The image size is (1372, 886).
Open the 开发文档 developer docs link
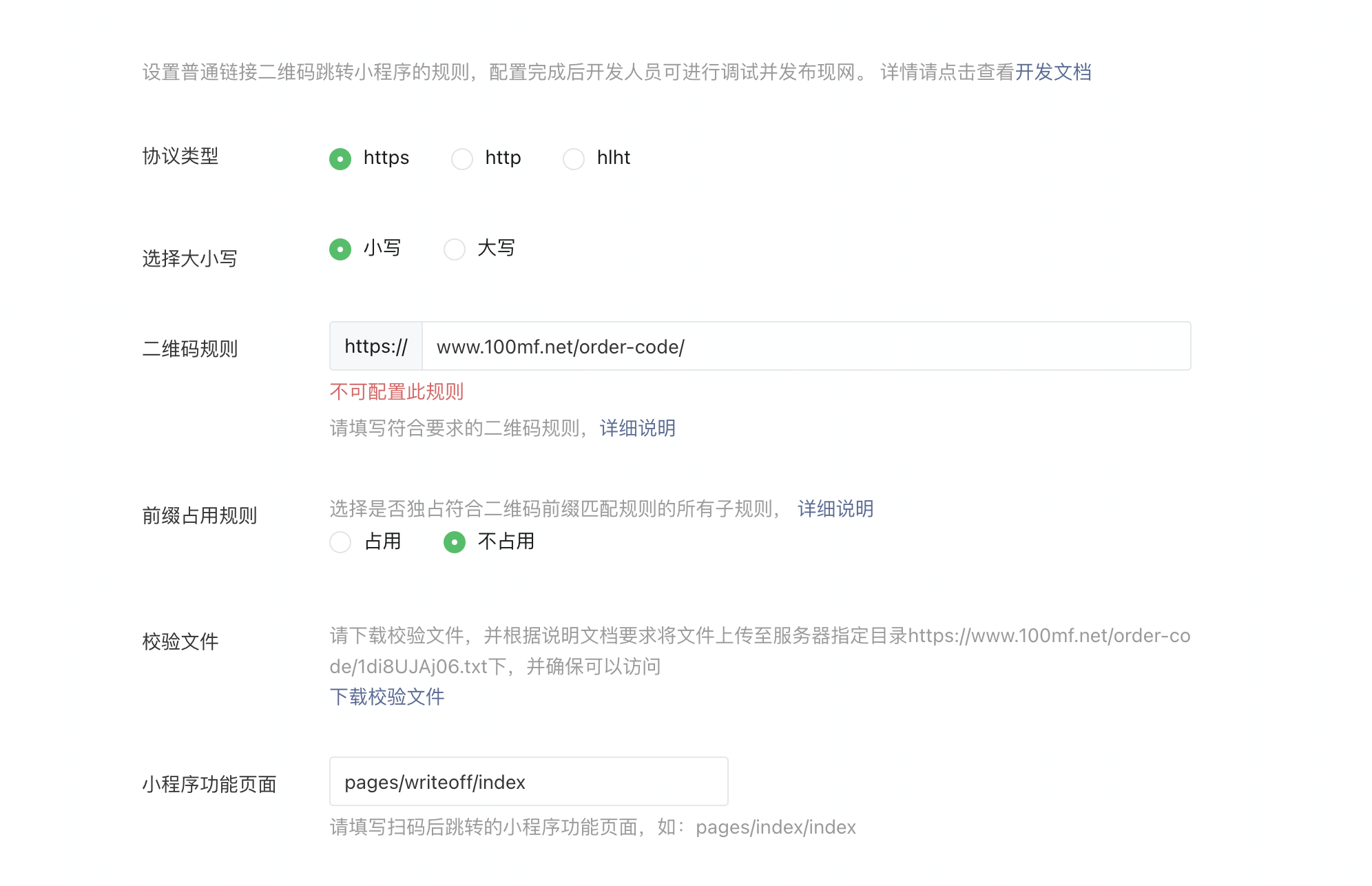pos(1052,72)
